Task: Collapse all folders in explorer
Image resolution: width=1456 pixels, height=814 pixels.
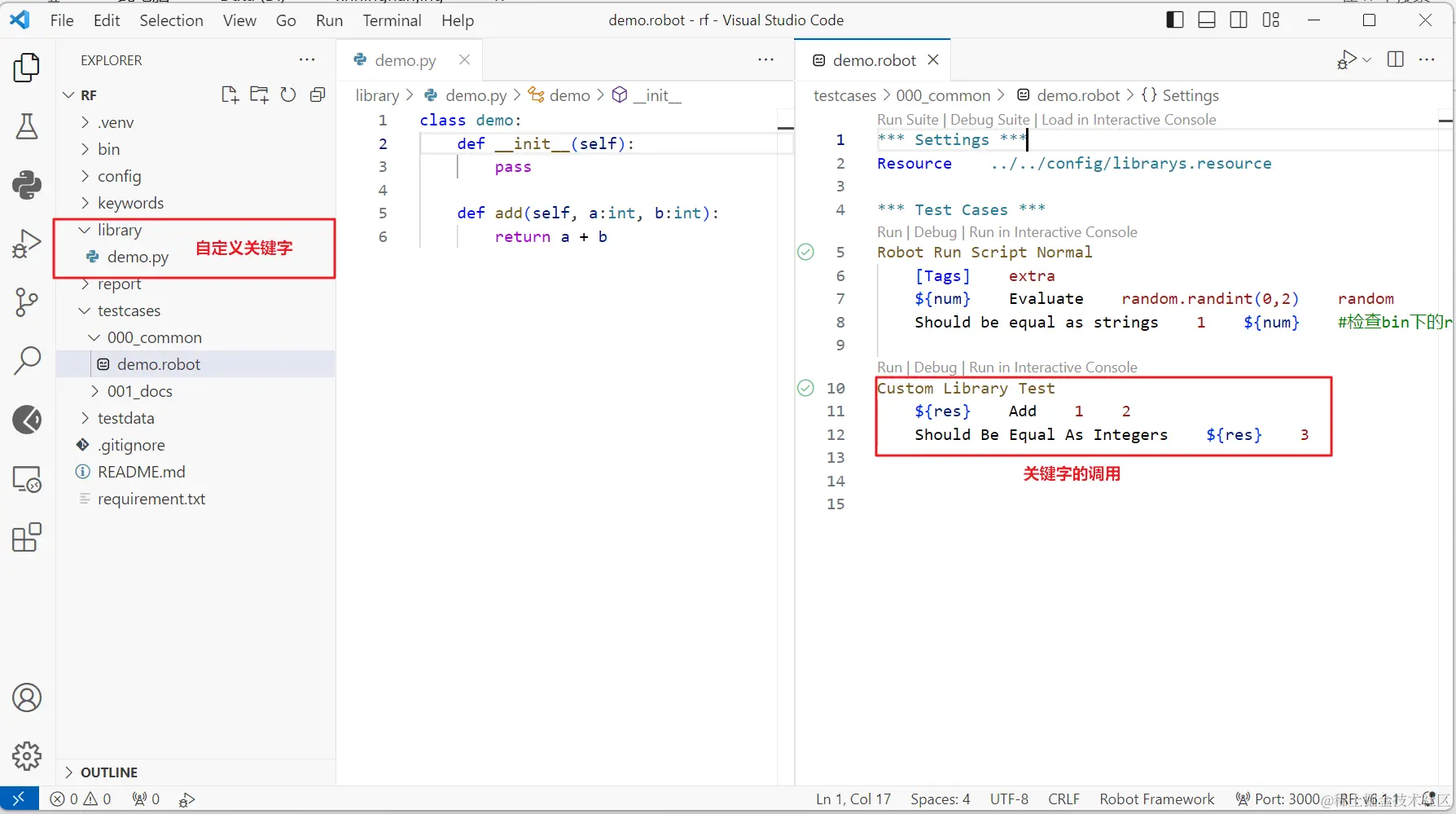Action: (318, 95)
